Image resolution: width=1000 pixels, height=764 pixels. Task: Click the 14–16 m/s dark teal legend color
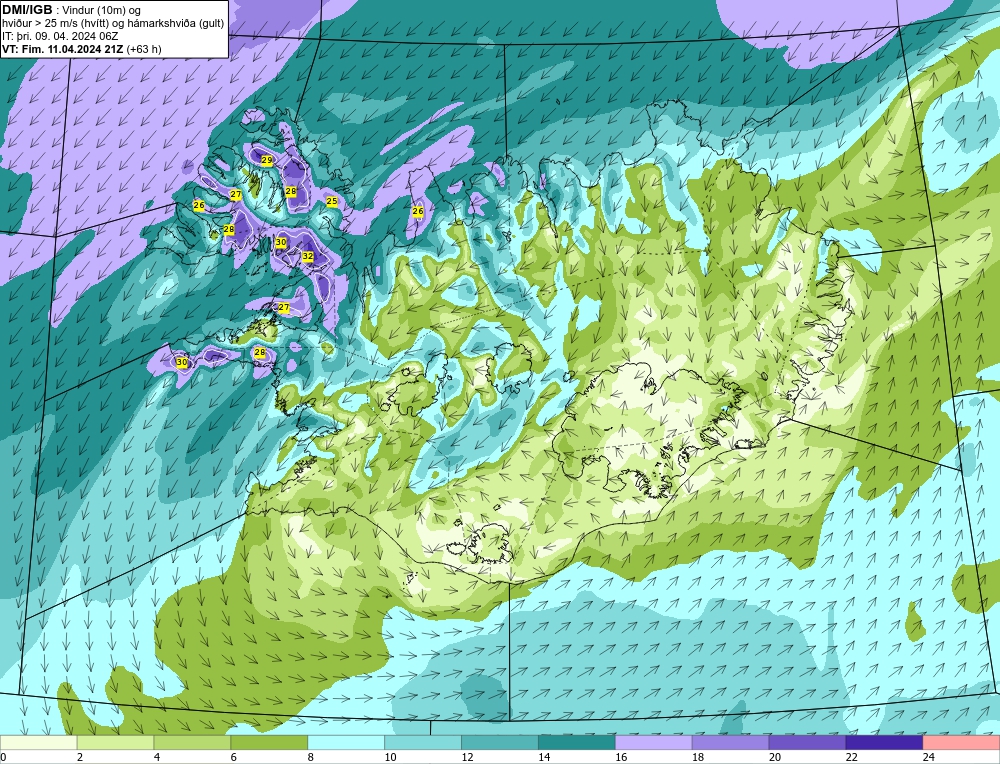coord(577,742)
